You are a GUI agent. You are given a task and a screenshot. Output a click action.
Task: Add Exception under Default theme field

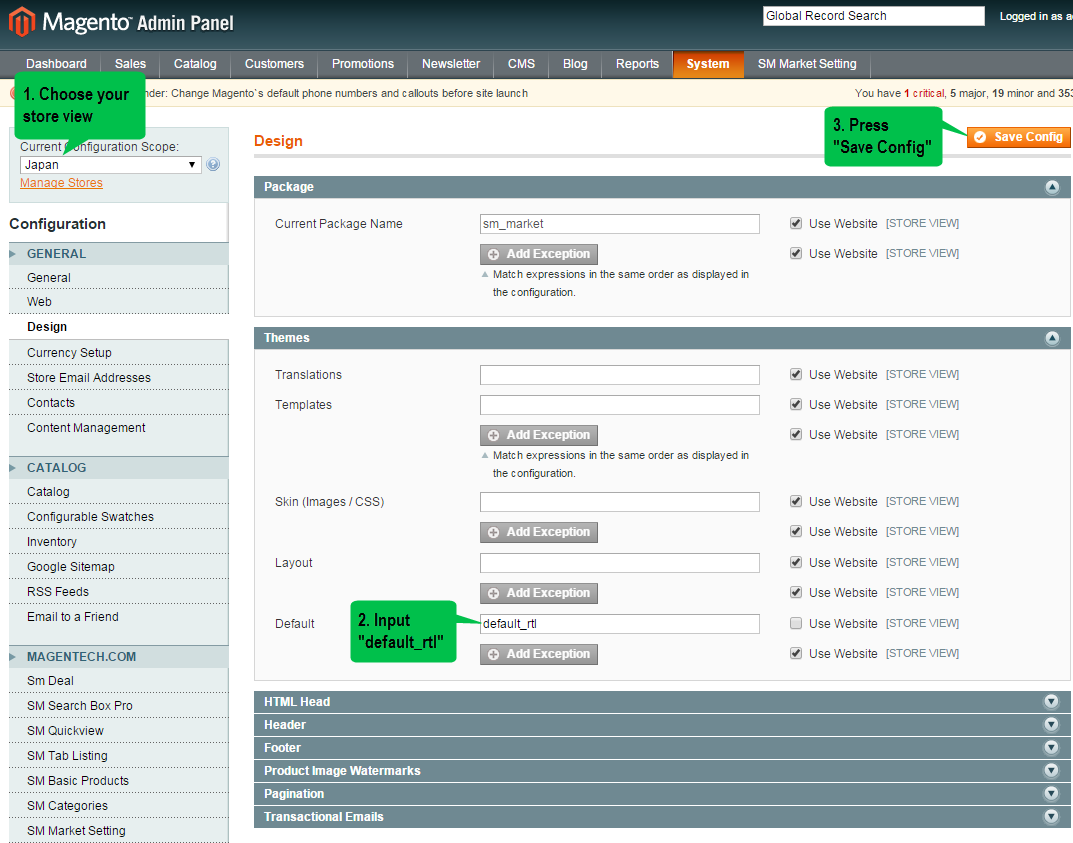539,654
